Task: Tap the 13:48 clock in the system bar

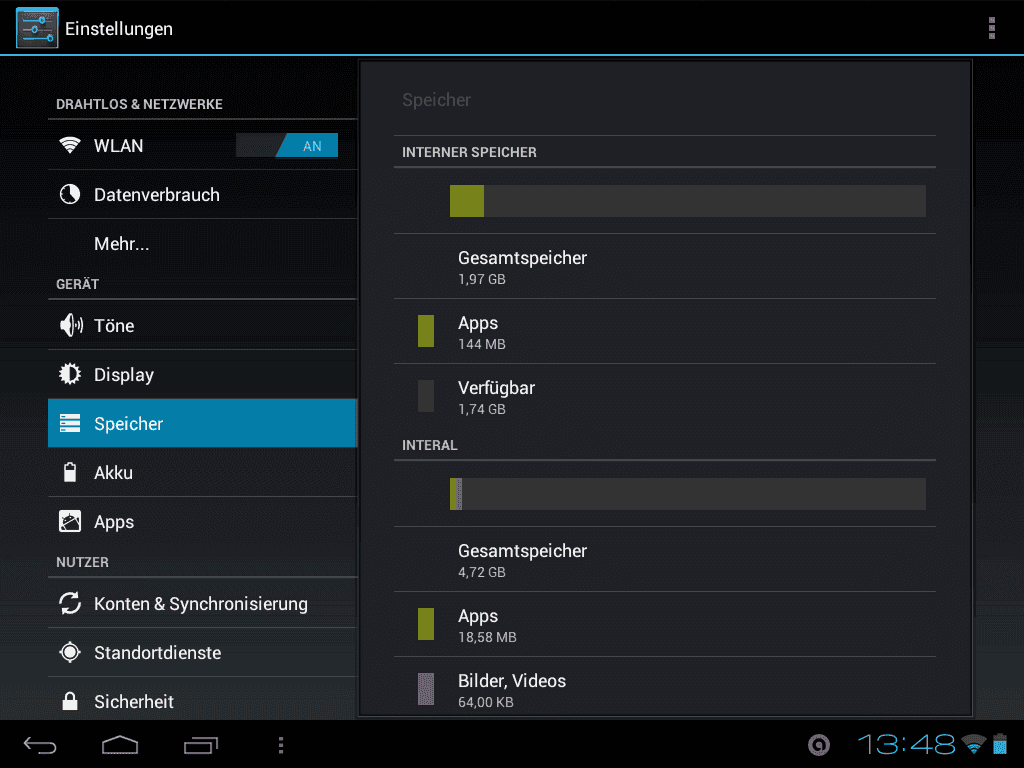Action: tap(906, 744)
